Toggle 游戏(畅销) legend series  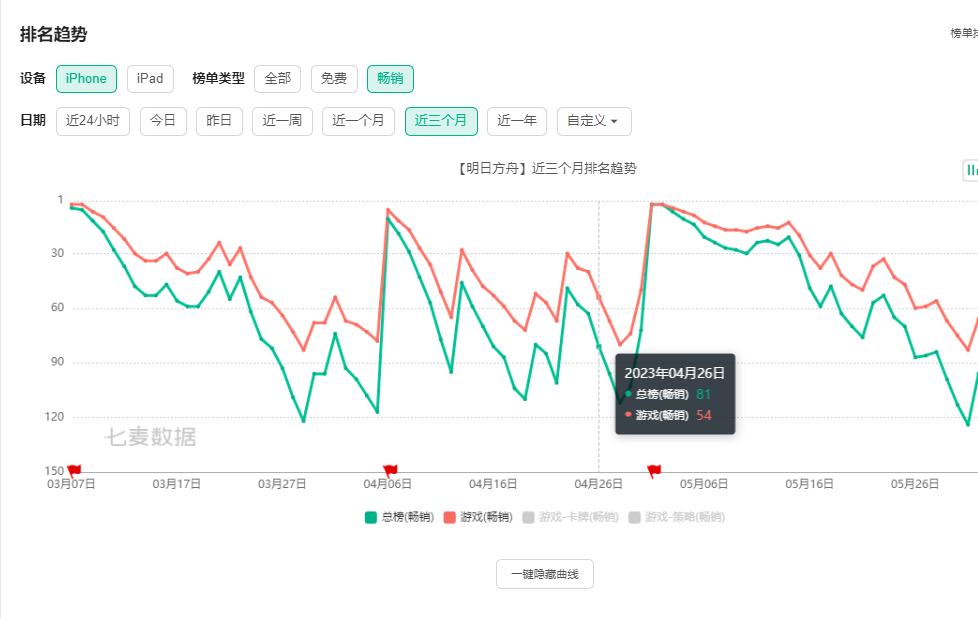478,517
